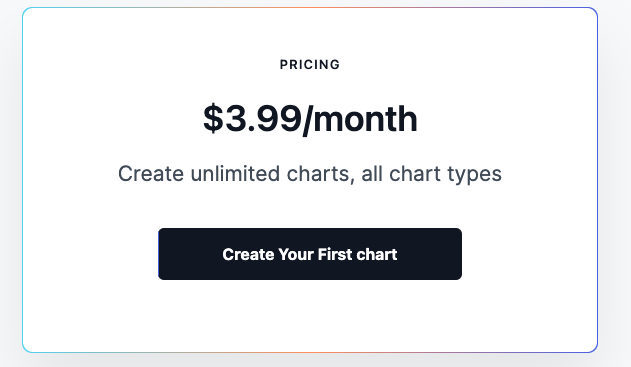Click the dark button's right edge
631x367 pixels.
point(460,254)
